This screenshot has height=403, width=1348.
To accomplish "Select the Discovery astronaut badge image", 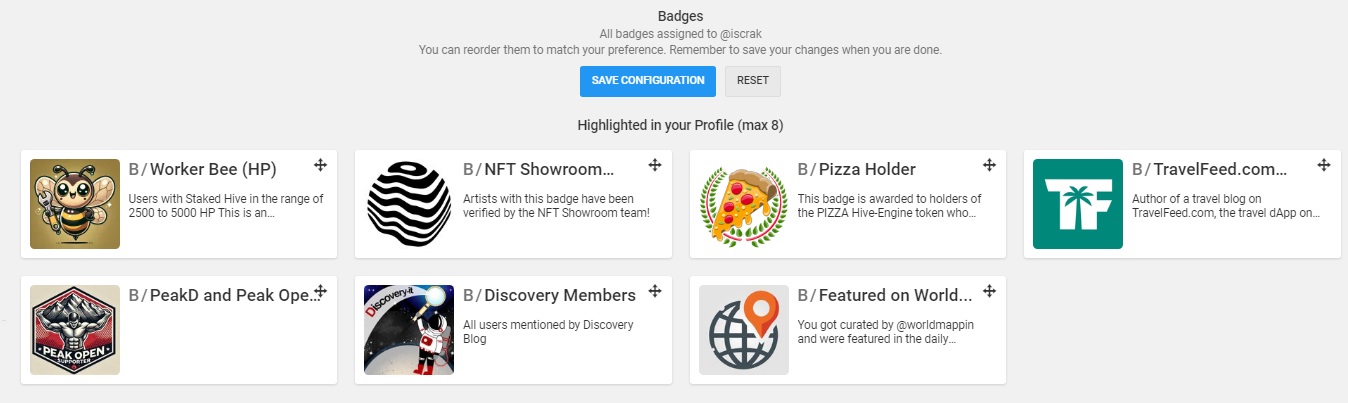I will click(409, 330).
